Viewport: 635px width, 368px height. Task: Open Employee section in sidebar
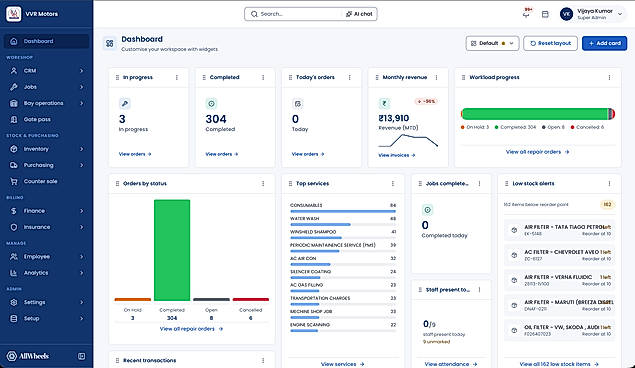[x=47, y=257]
